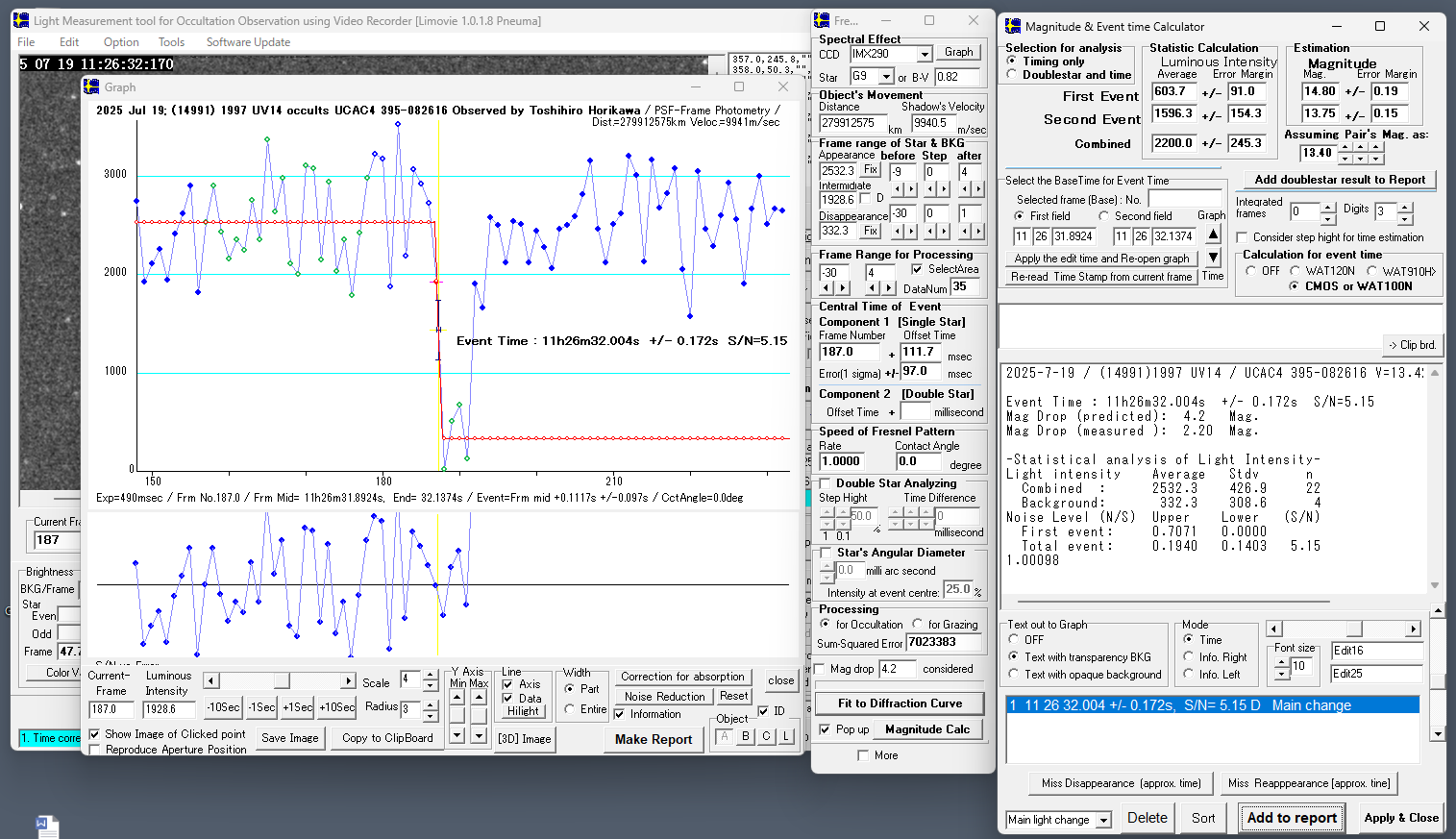1456x839 pixels.
Task: Open the Tools menu
Action: pos(171,42)
